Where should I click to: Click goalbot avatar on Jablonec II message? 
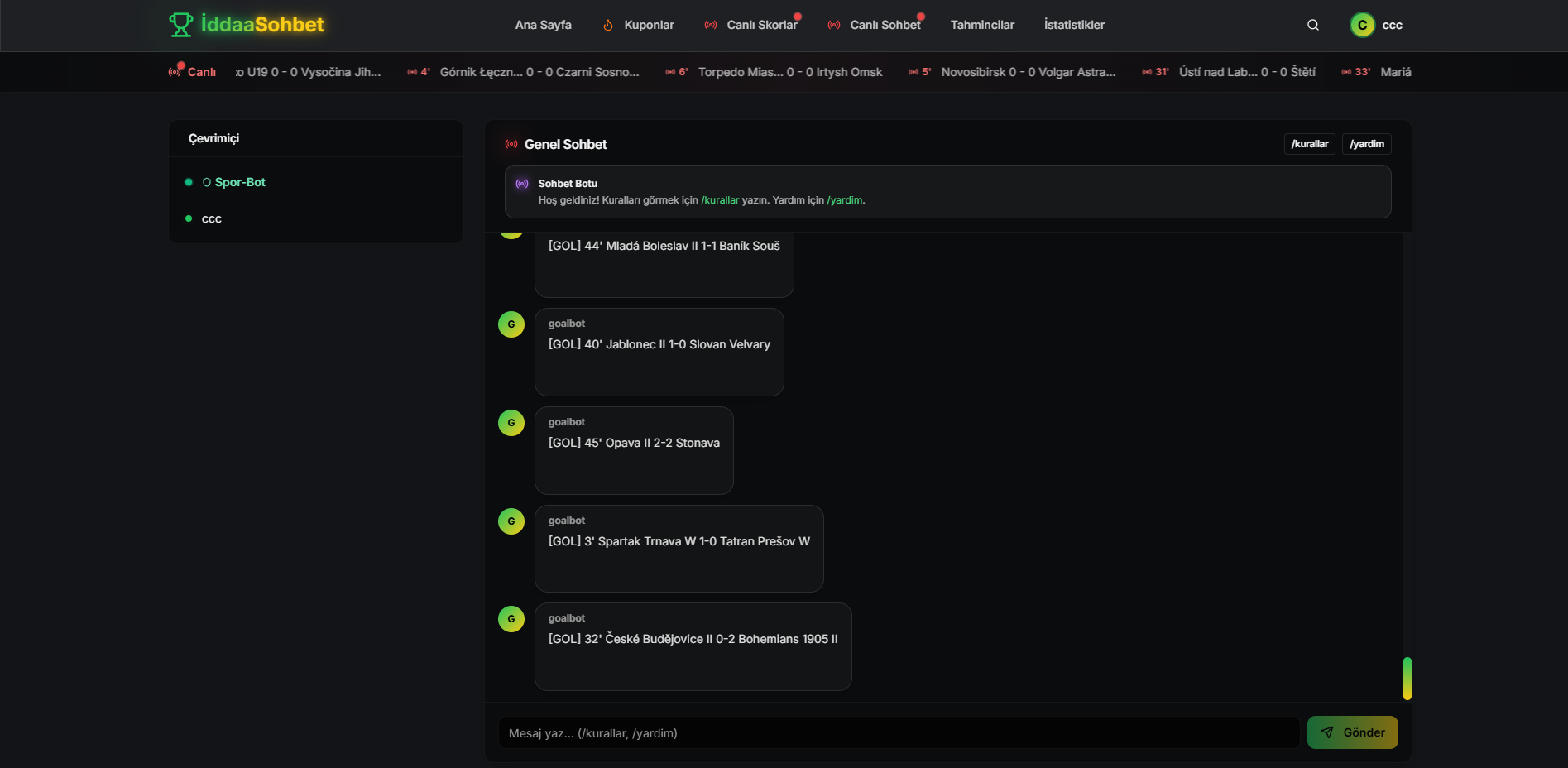click(511, 324)
